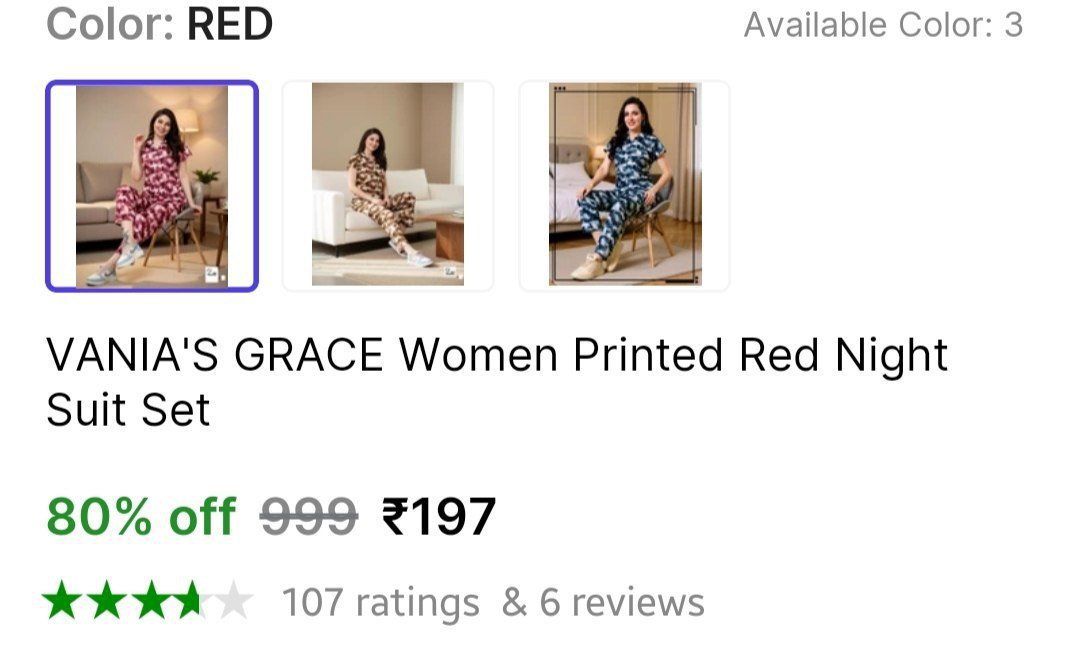The image size is (1080, 663).
Task: Tap 'Women Printed Red Night' in title
Action: tap(673, 356)
